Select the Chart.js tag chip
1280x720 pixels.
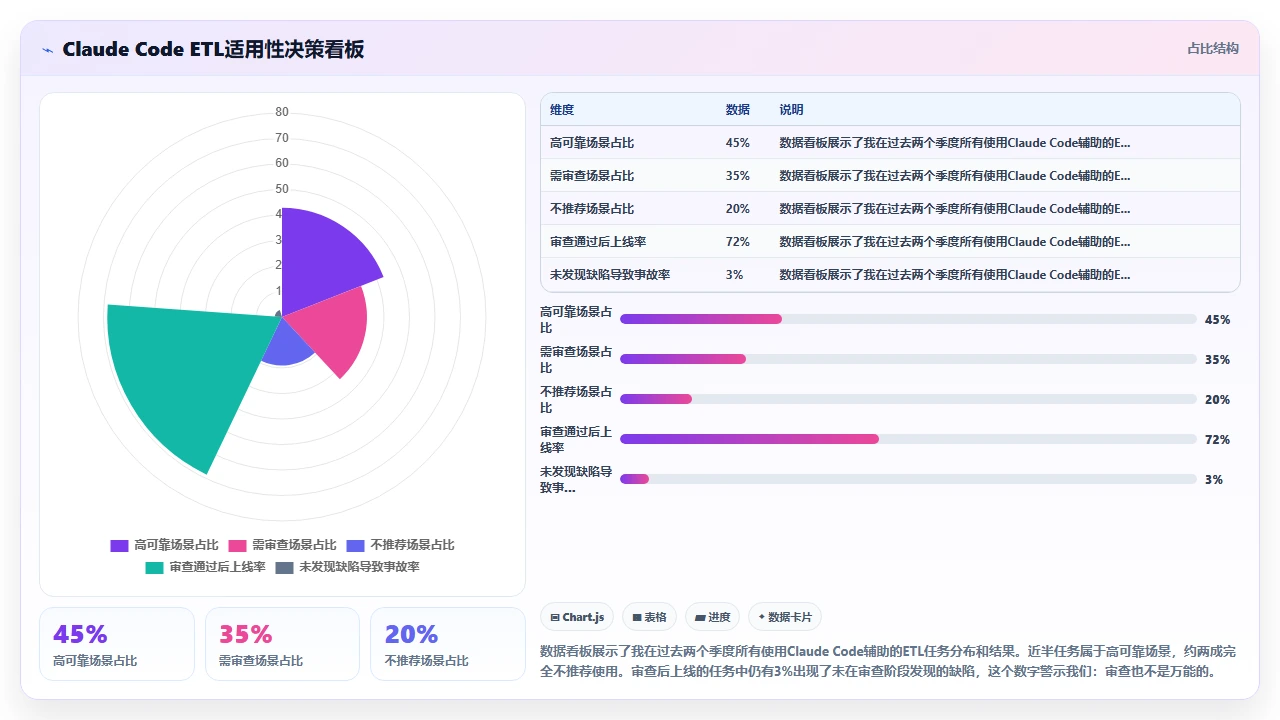(x=577, y=618)
